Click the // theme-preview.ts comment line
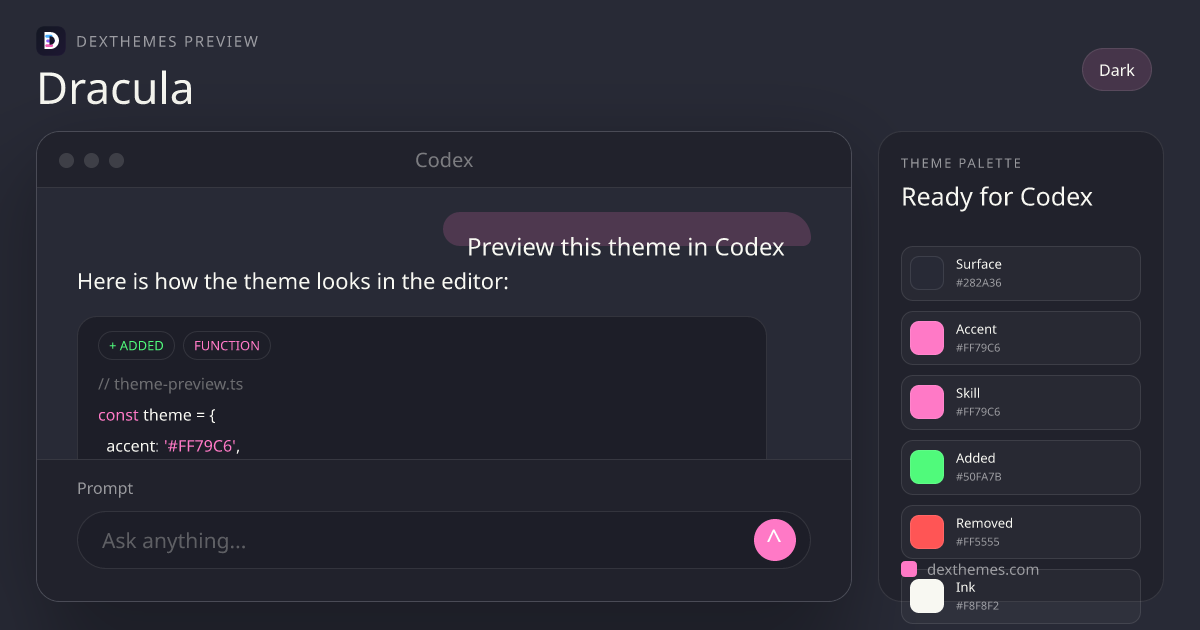Screen dimensions: 1200x630 coord(171,384)
